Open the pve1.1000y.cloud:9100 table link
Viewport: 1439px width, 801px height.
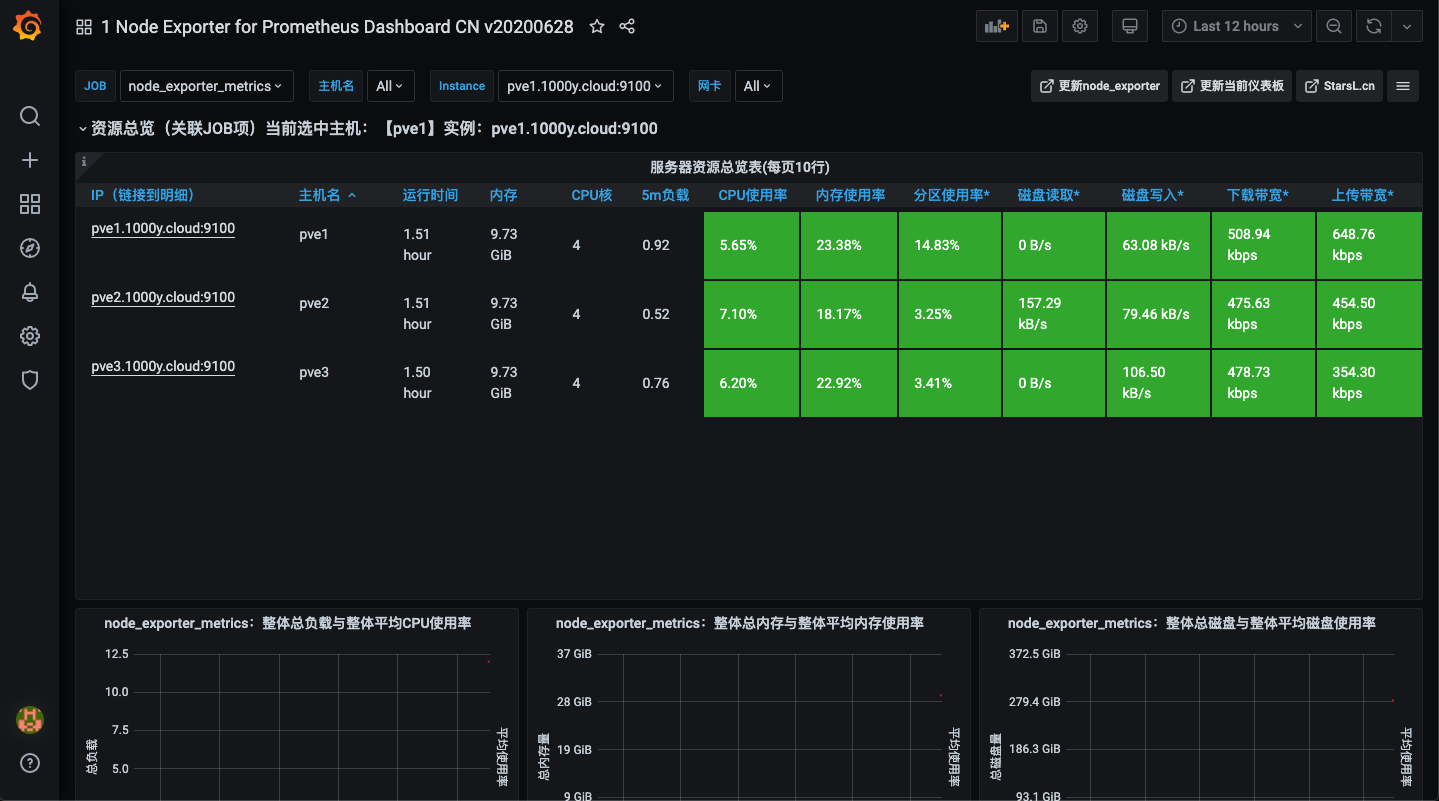point(163,229)
